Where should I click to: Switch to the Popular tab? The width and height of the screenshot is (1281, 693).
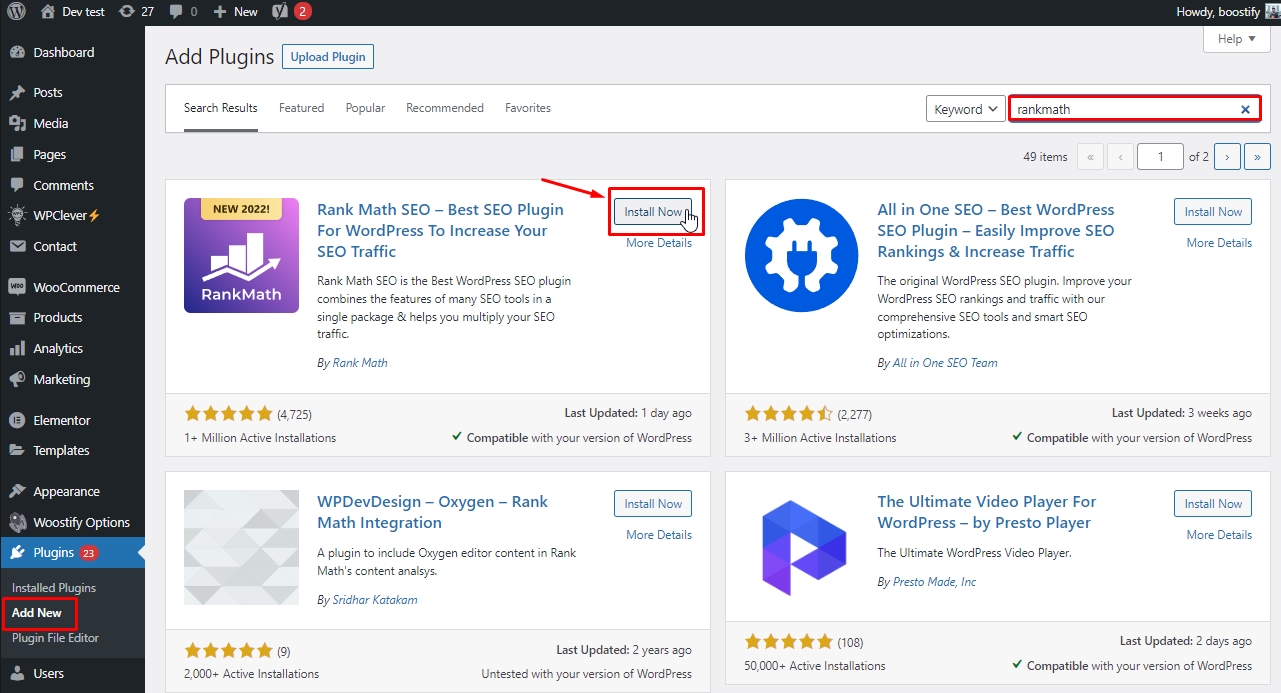[x=365, y=108]
